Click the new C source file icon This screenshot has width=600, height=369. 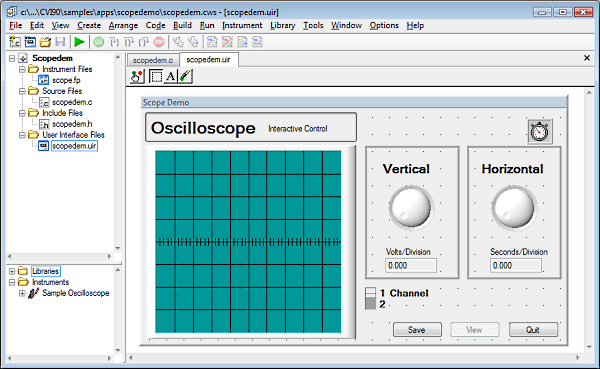click(x=15, y=42)
